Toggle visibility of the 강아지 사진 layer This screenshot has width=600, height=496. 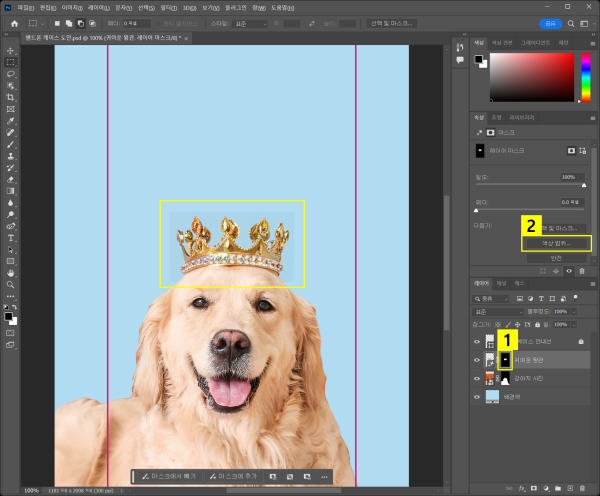point(476,378)
